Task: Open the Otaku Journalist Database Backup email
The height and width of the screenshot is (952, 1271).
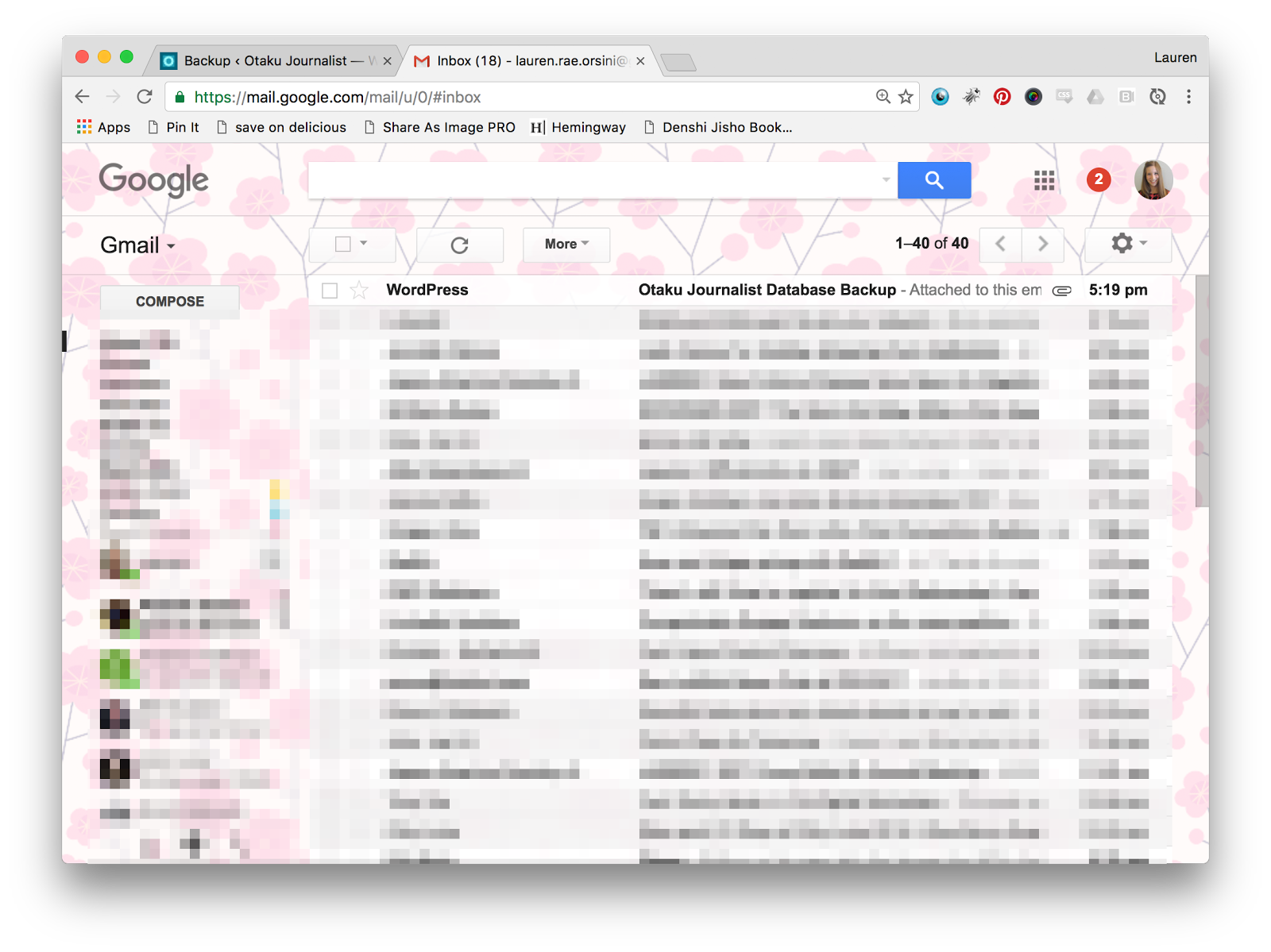Action: [x=767, y=291]
